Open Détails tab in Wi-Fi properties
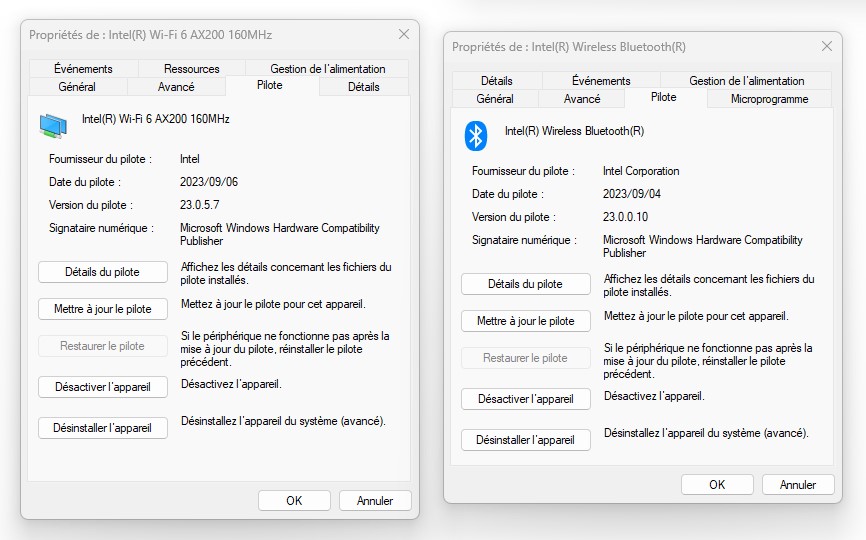The height and width of the screenshot is (540, 866). (363, 87)
